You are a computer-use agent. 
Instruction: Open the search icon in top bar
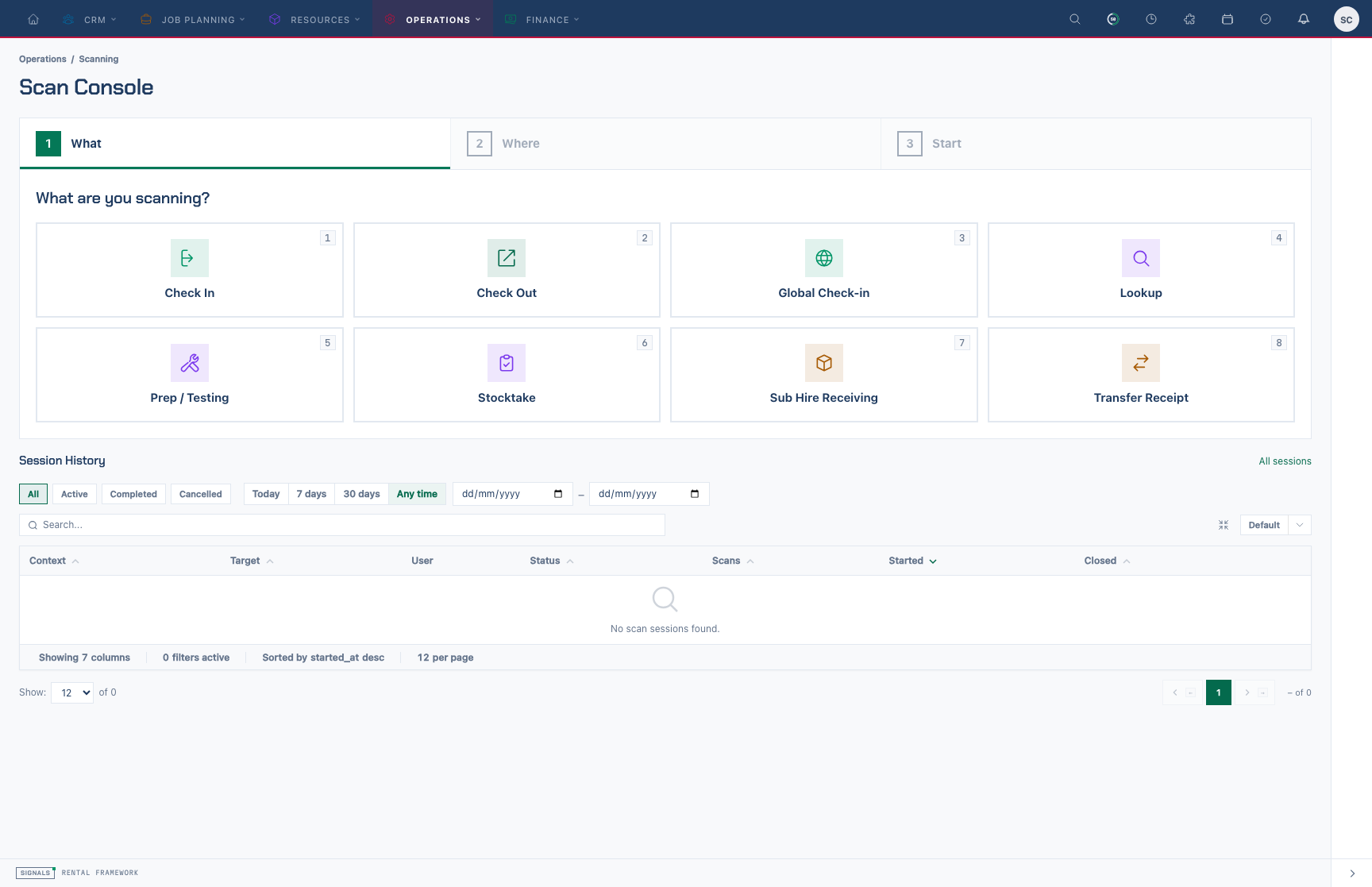(x=1075, y=19)
